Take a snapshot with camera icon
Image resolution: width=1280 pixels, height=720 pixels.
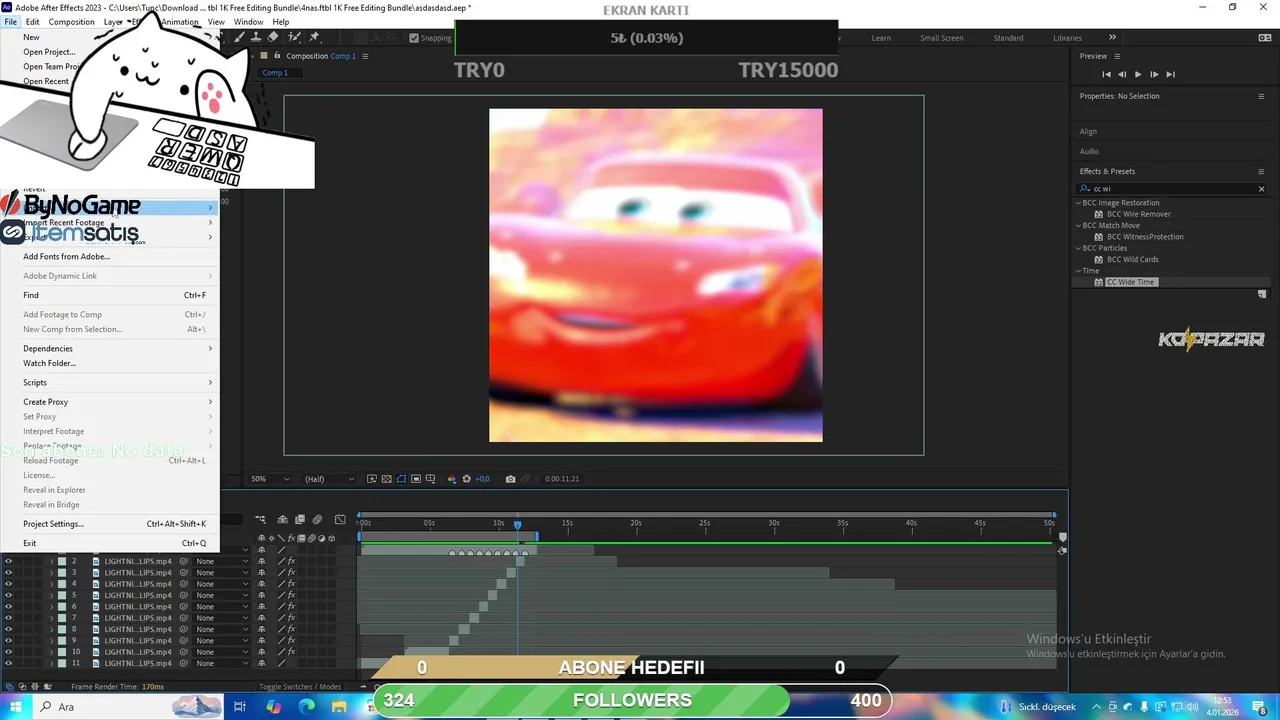(511, 479)
